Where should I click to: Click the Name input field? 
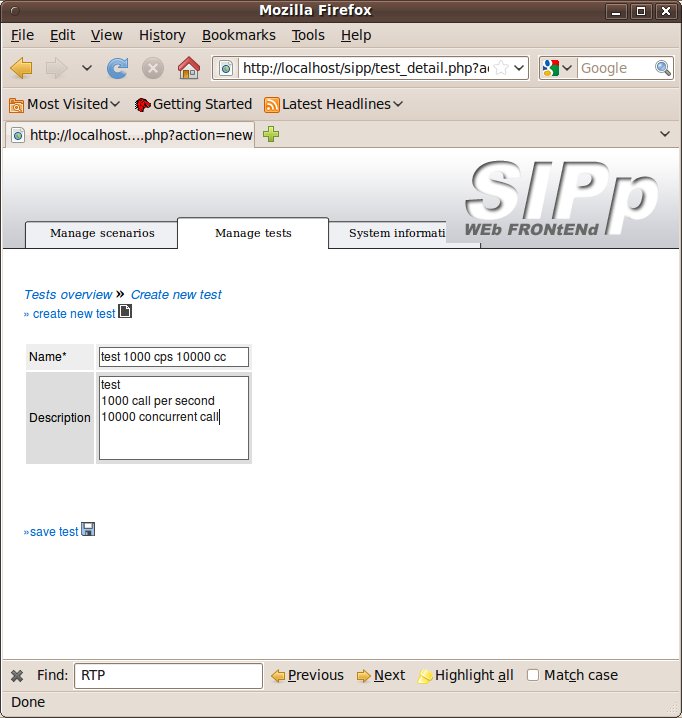tap(174, 357)
